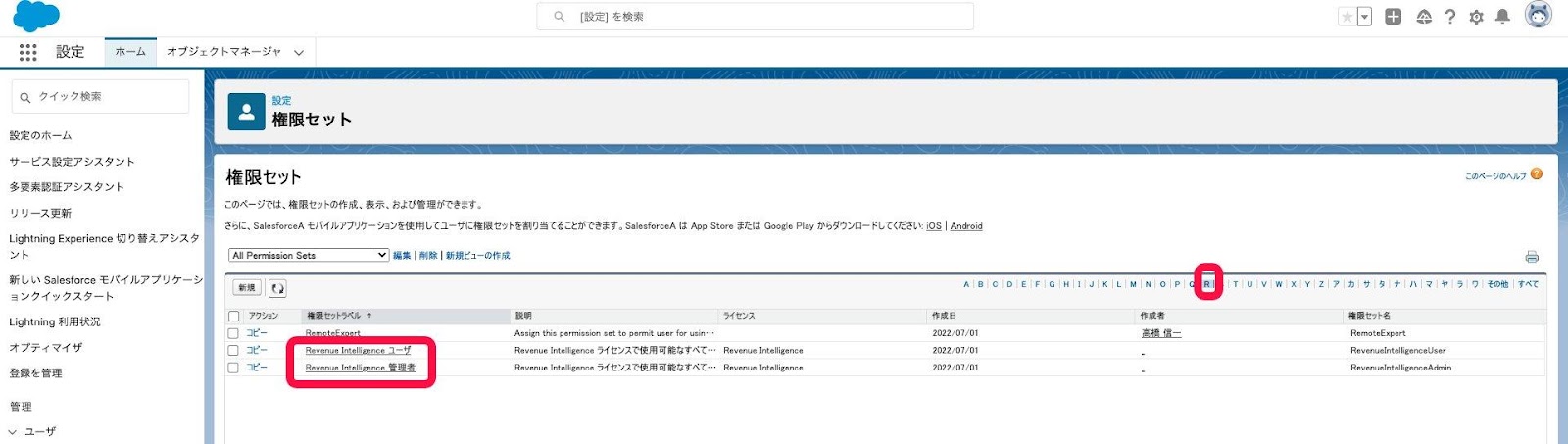Switch to the ホーム tab
1568x444 pixels.
pos(130,52)
